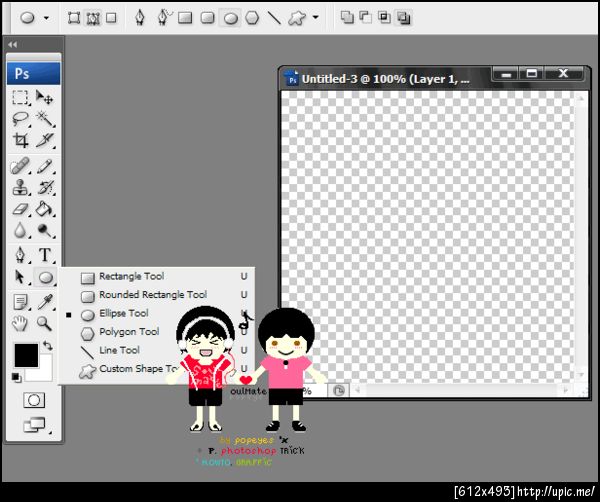Image resolution: width=600 pixels, height=502 pixels.
Task: Select the Eraser tool
Action: point(20,209)
